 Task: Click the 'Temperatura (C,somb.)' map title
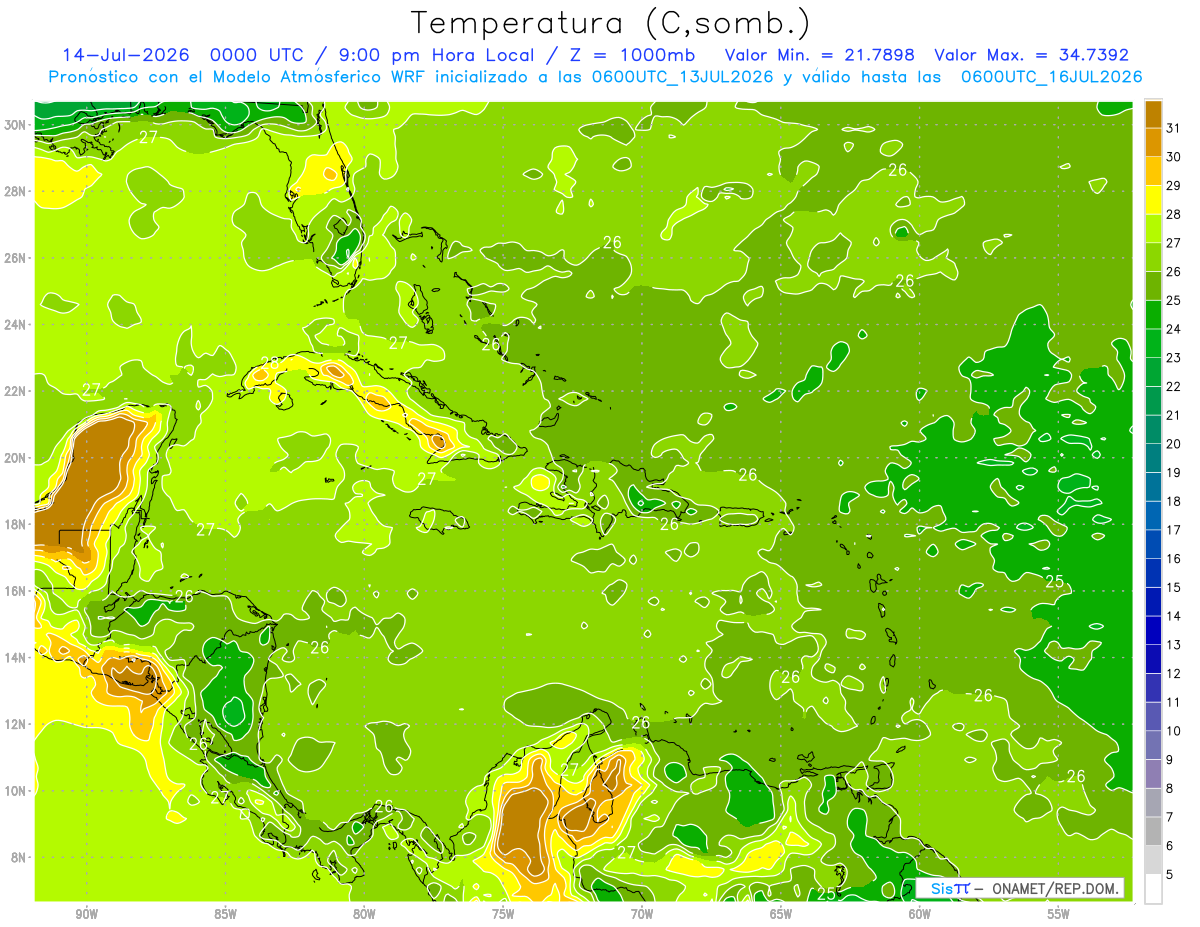pyautogui.click(x=611, y=23)
